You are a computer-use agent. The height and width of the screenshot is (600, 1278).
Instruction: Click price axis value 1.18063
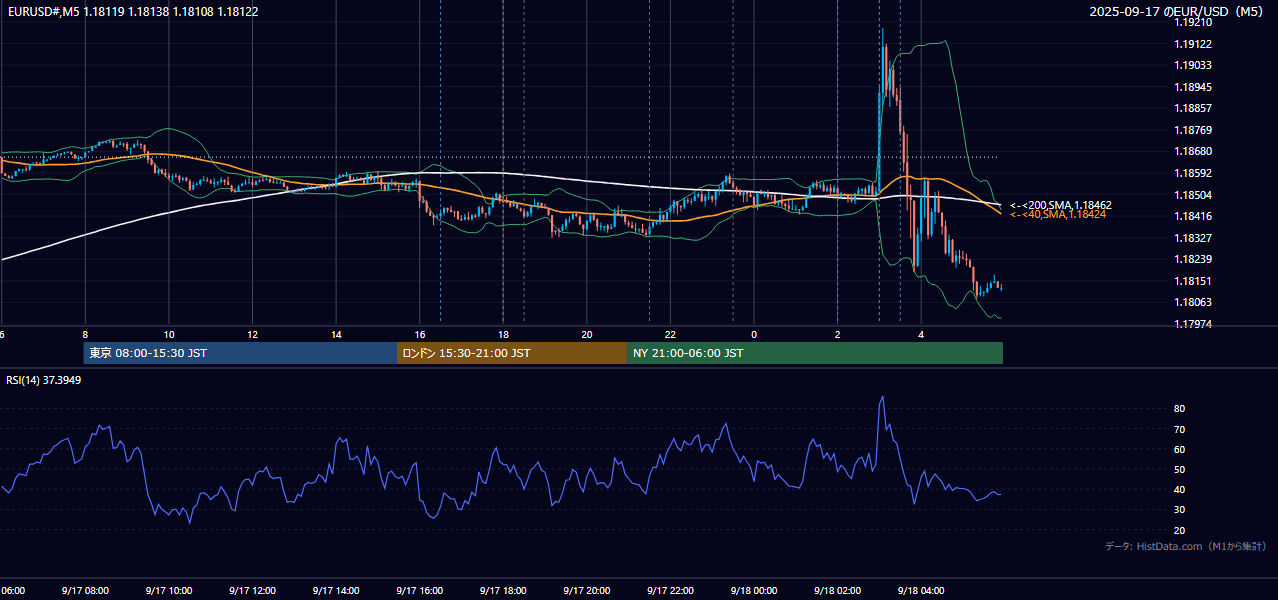coord(1194,302)
